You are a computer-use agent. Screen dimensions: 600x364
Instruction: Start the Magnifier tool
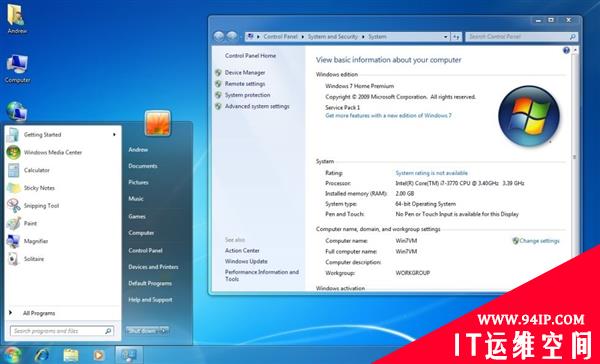pos(62,241)
